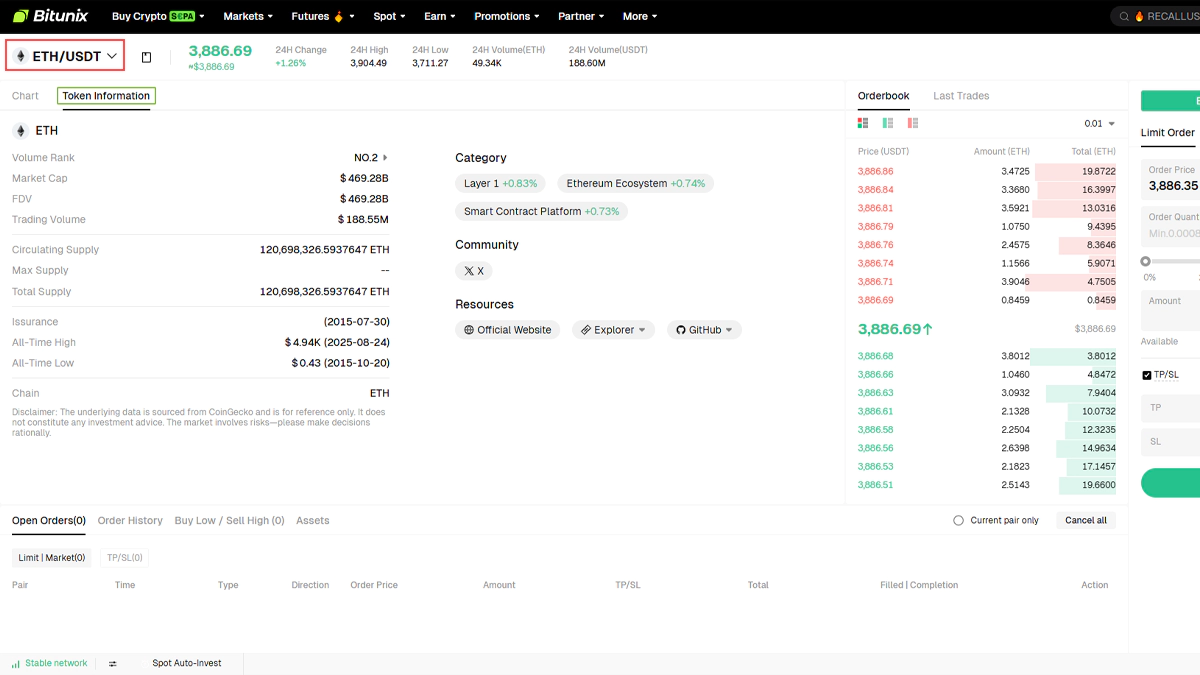Expand the Explorer resources dropdown
This screenshot has height=675, width=1200.
(x=613, y=330)
